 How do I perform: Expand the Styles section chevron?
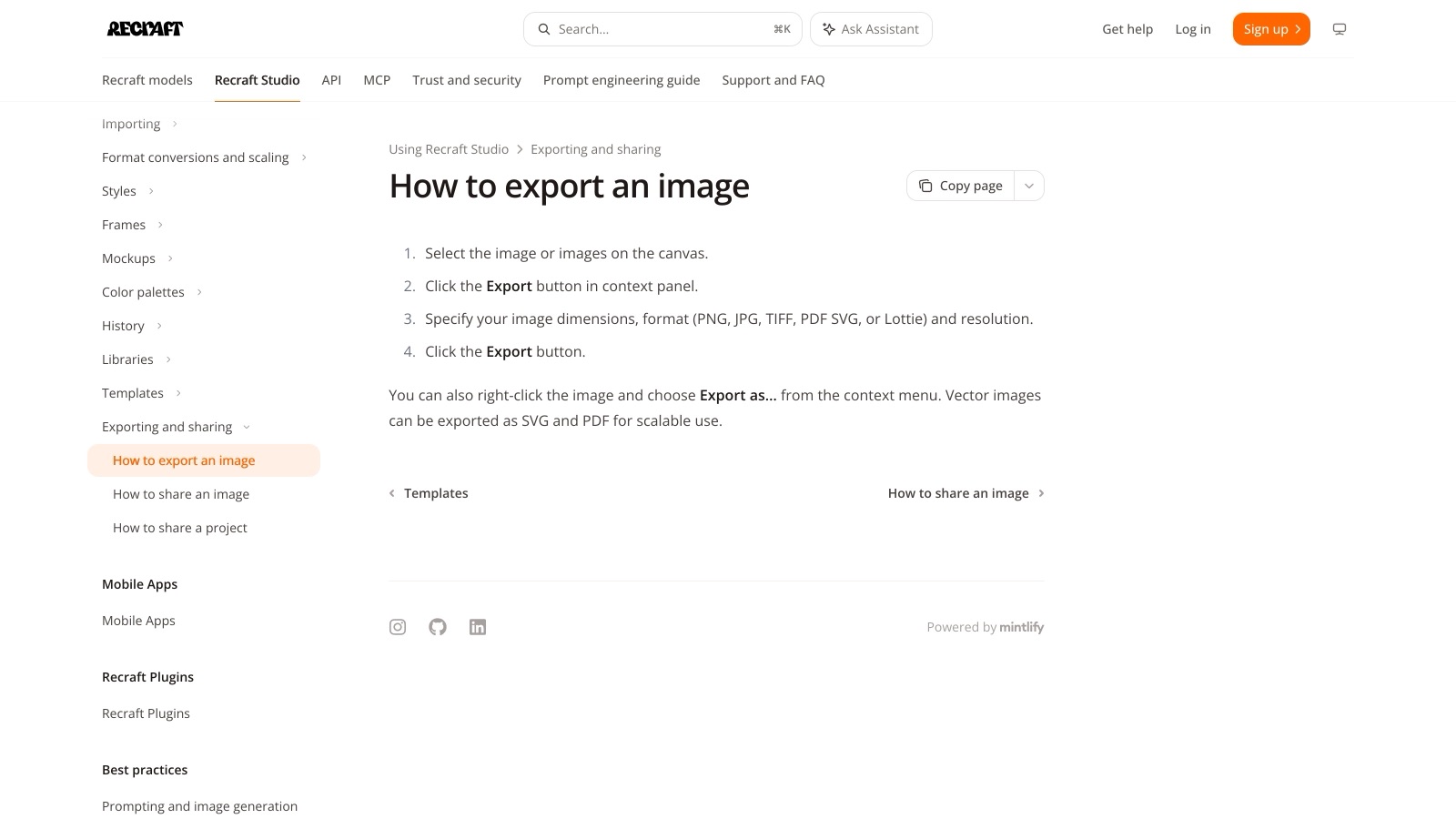(151, 191)
